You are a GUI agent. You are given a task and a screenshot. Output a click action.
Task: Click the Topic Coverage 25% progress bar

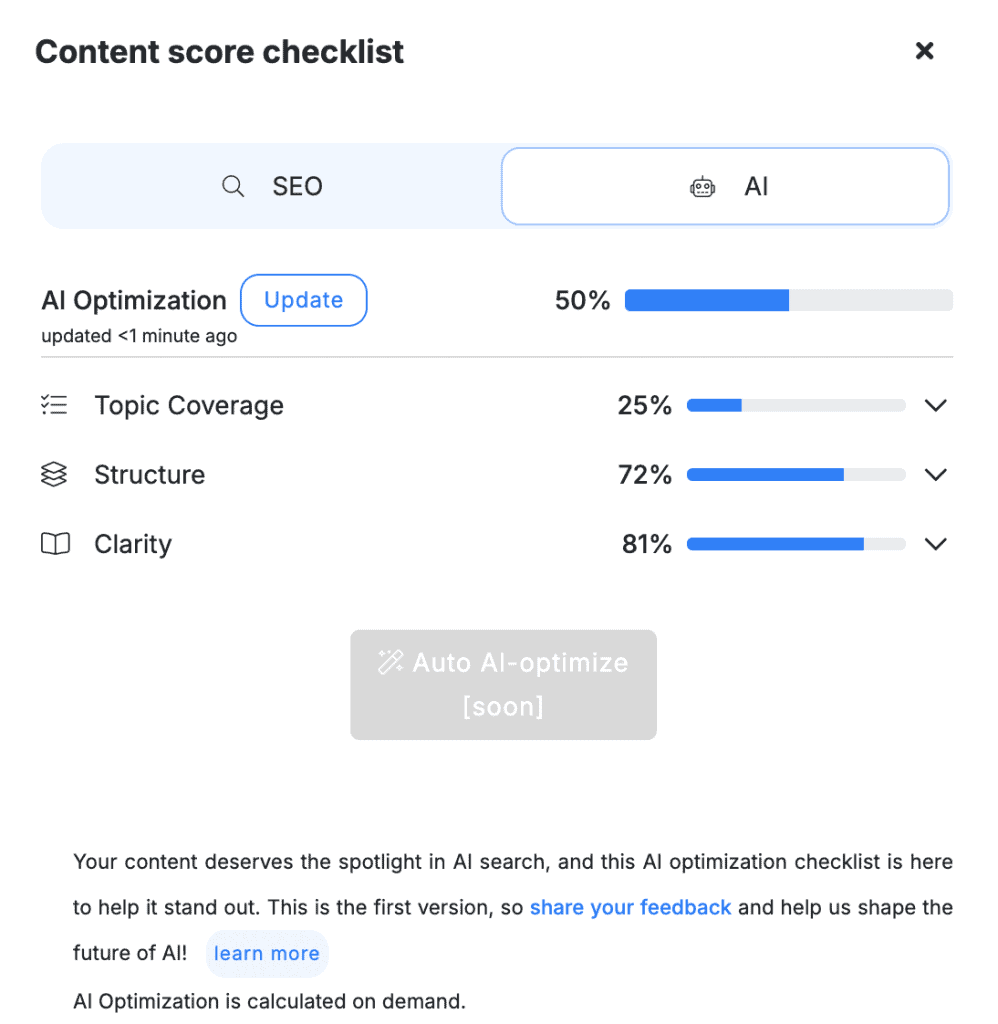point(795,406)
